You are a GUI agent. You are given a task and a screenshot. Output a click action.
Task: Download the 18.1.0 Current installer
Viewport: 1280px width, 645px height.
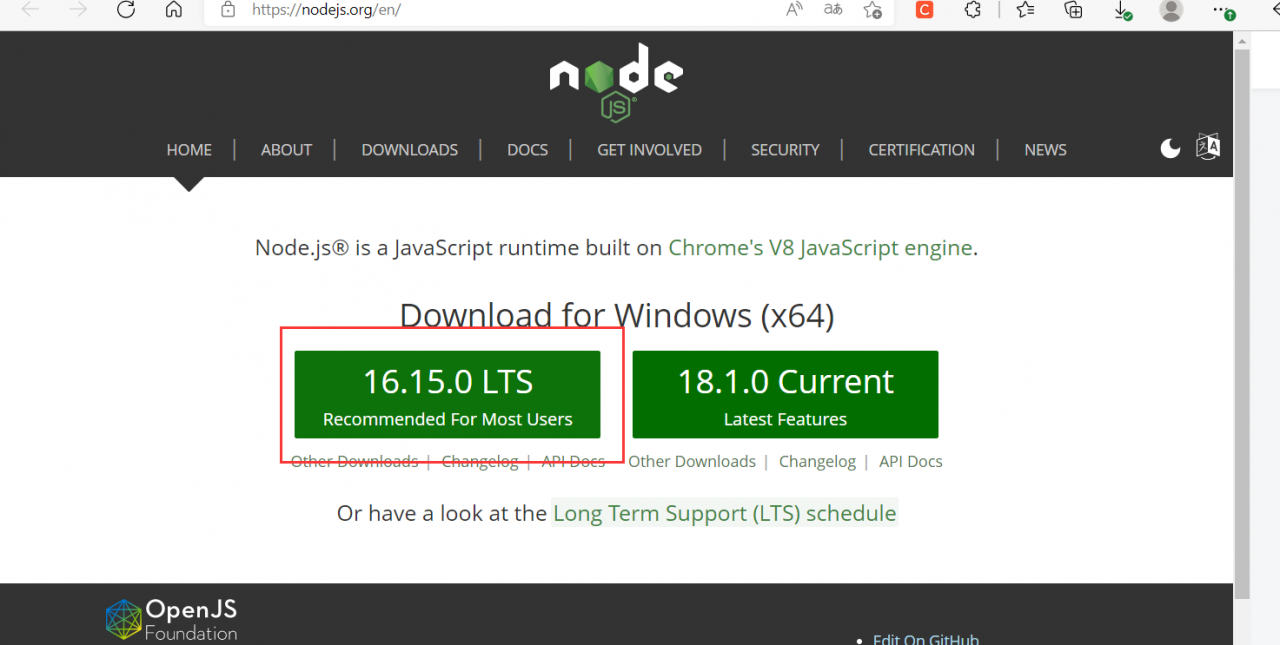pyautogui.click(x=785, y=394)
